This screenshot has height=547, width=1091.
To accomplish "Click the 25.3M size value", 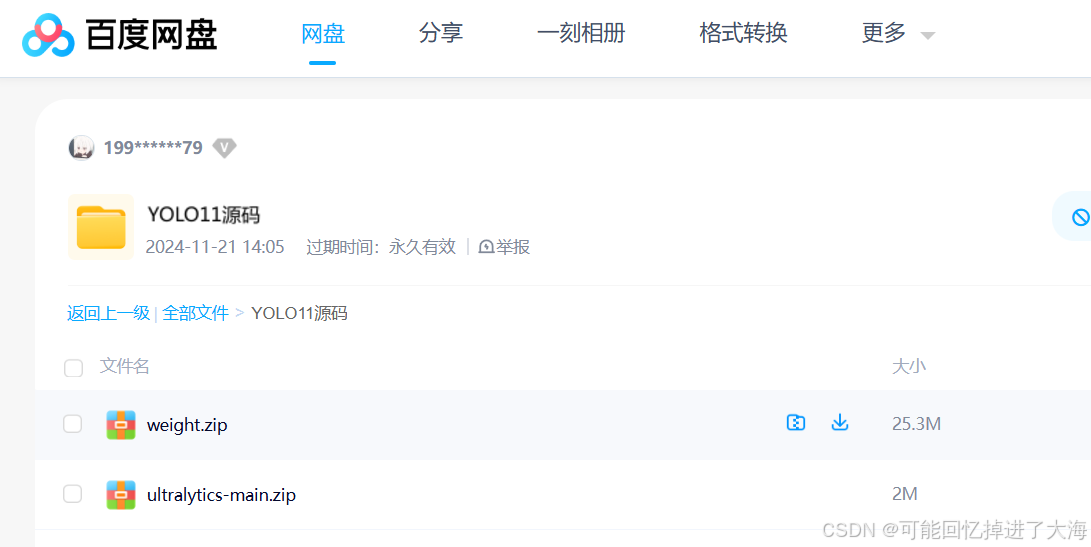I will pos(916,424).
